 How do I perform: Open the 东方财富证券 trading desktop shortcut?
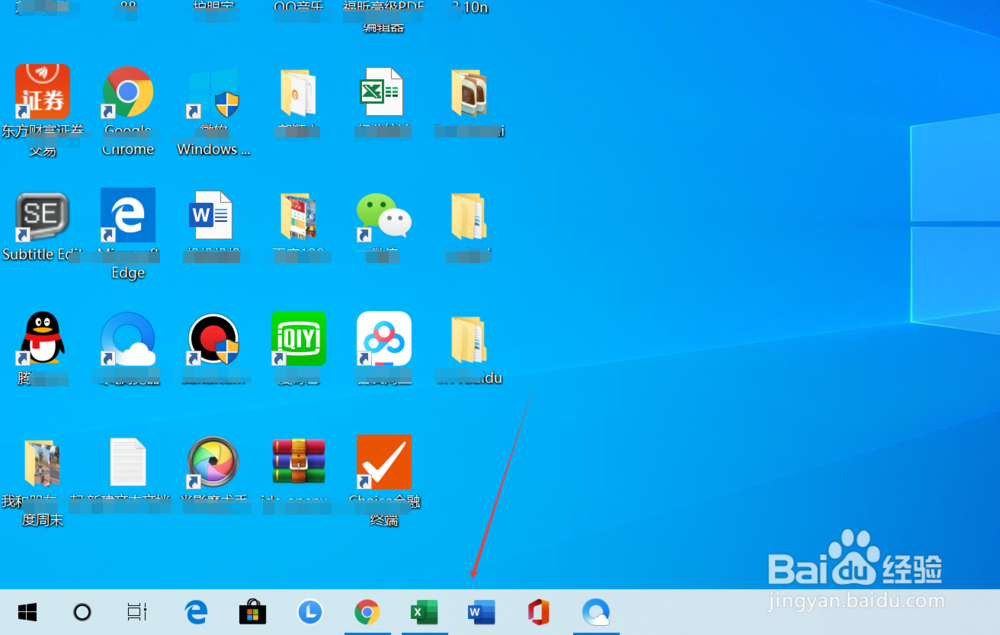(x=42, y=91)
